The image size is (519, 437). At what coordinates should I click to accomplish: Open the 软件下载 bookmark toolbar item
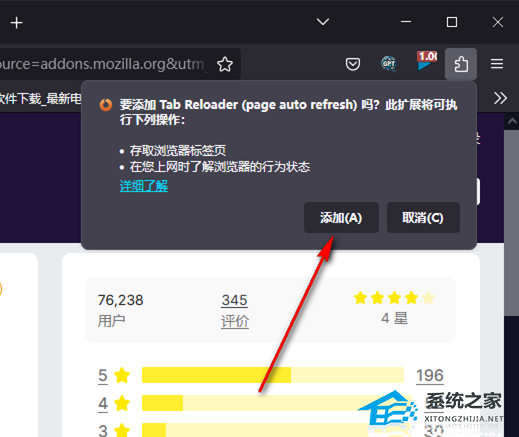coord(40,98)
